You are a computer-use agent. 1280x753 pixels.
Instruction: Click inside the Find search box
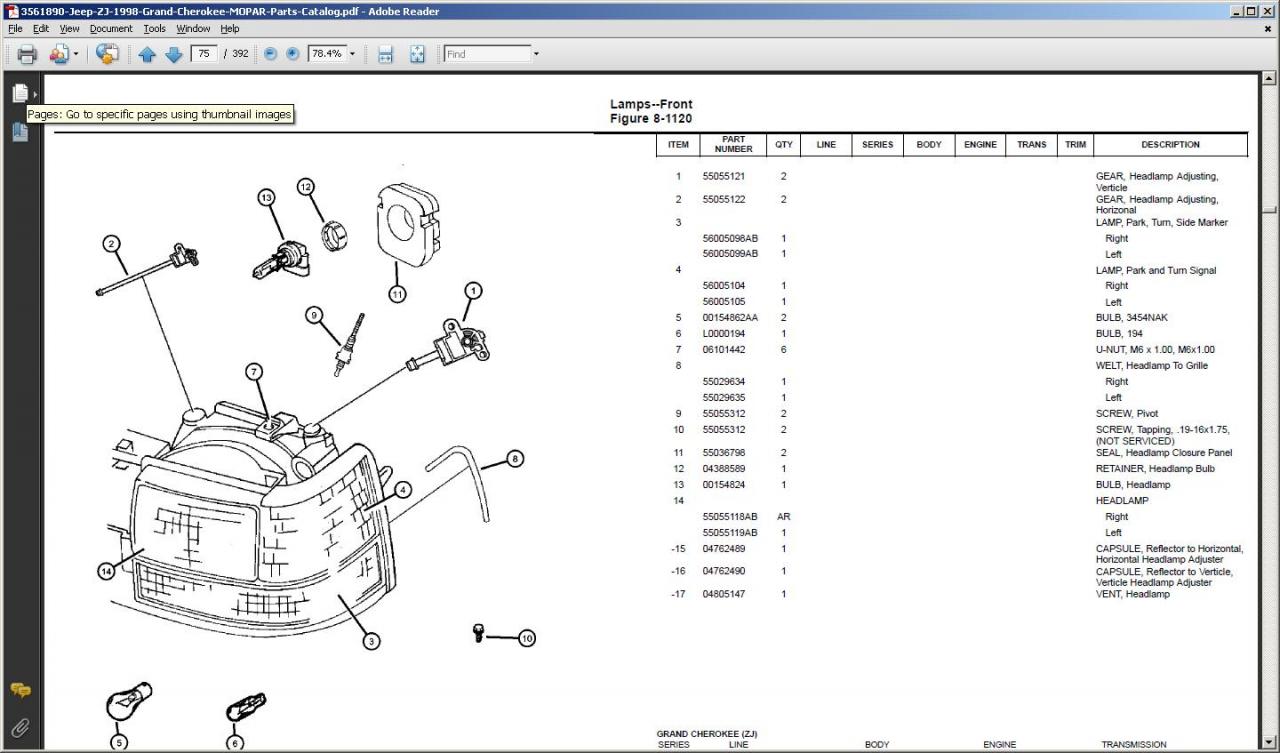(x=486, y=54)
